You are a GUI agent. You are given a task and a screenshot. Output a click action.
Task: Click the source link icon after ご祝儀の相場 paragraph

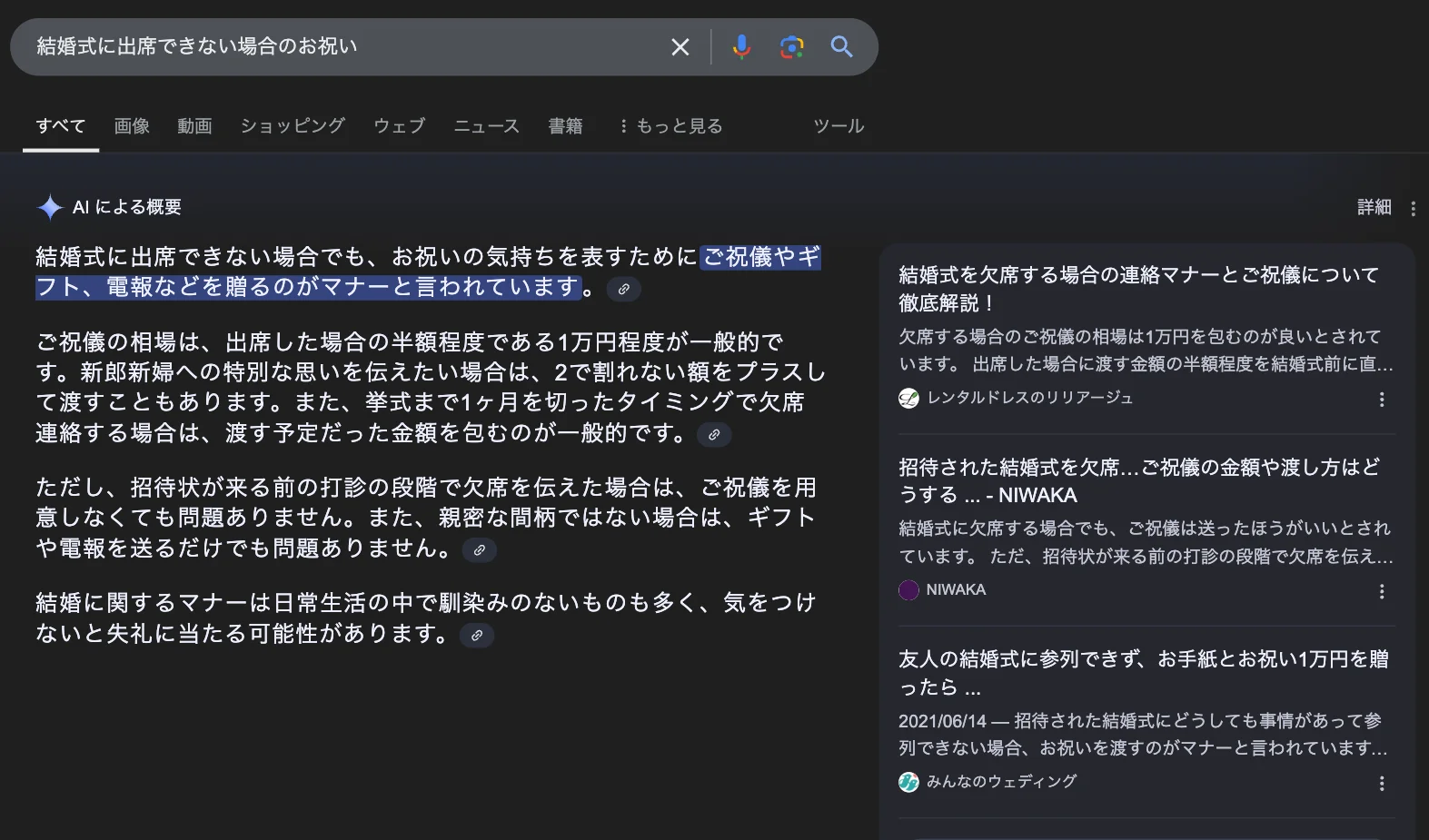pos(713,435)
